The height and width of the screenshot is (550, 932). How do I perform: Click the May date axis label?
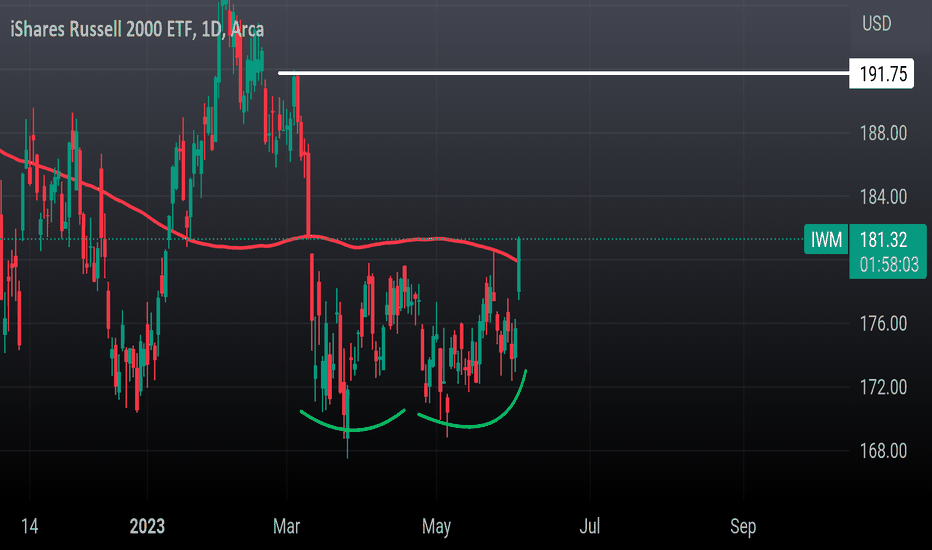tap(436, 527)
